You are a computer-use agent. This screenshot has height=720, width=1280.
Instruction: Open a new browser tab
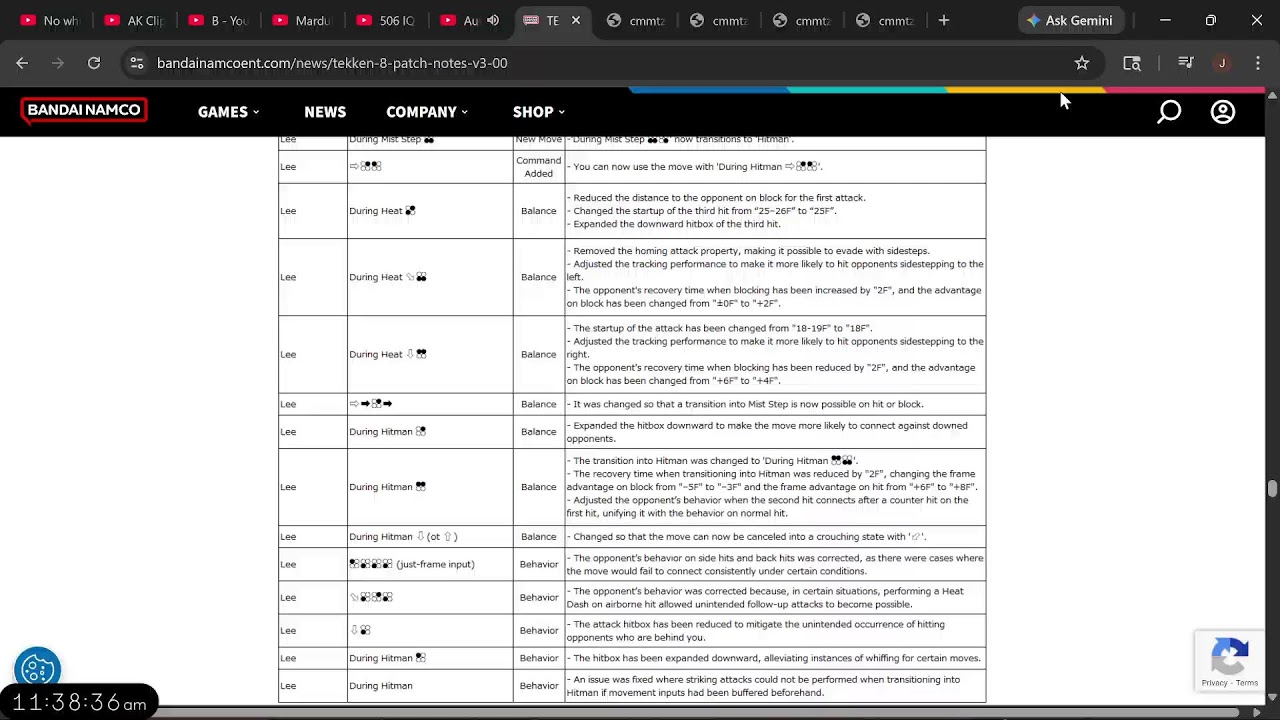944,20
